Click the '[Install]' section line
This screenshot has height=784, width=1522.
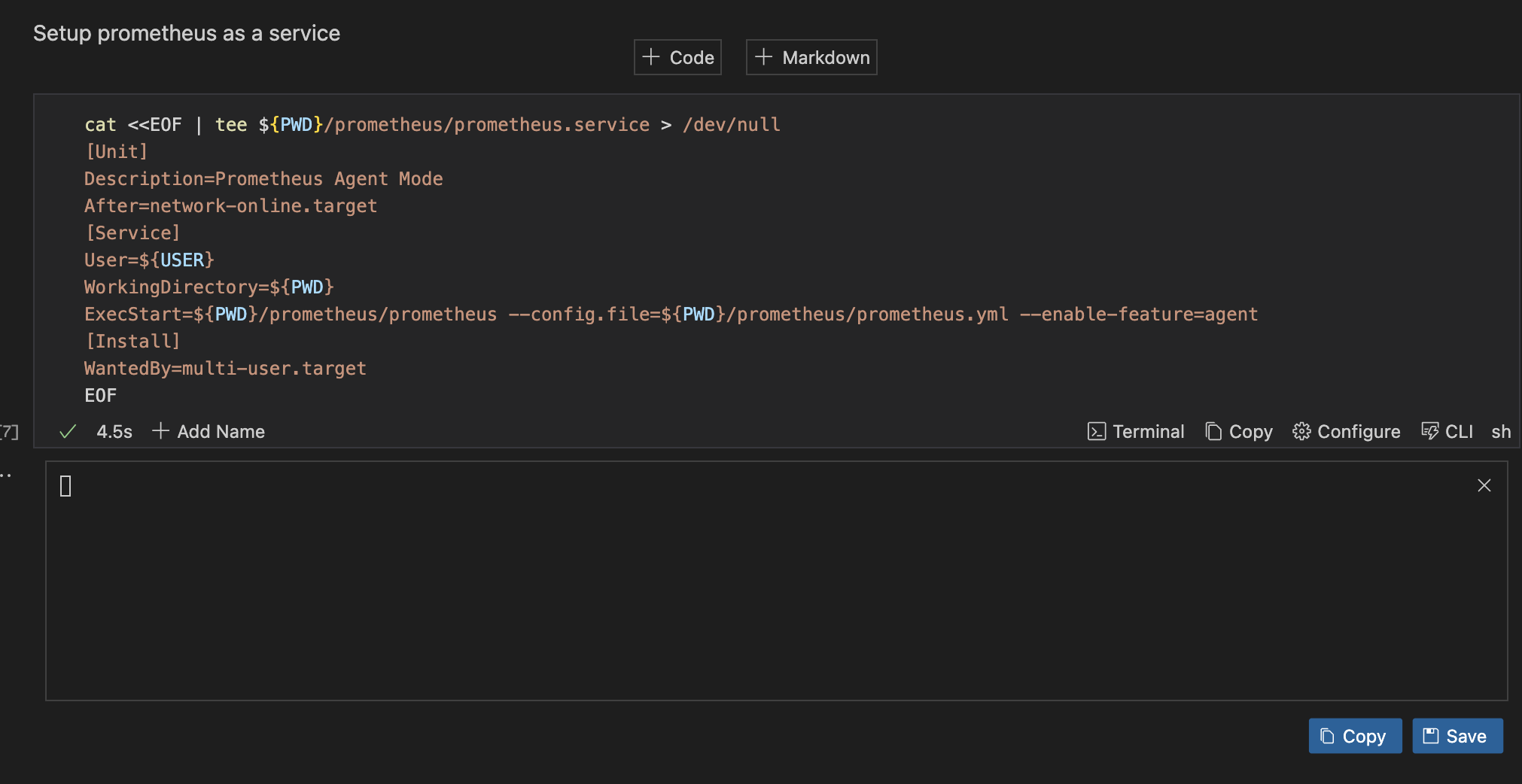tap(132, 341)
